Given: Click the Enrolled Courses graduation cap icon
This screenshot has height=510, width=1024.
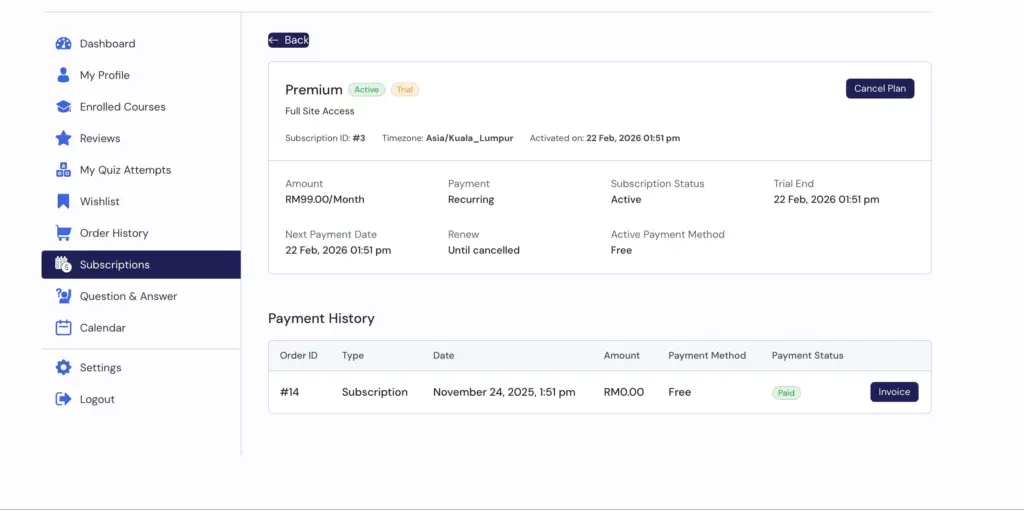Looking at the screenshot, I should pyautogui.click(x=63, y=107).
